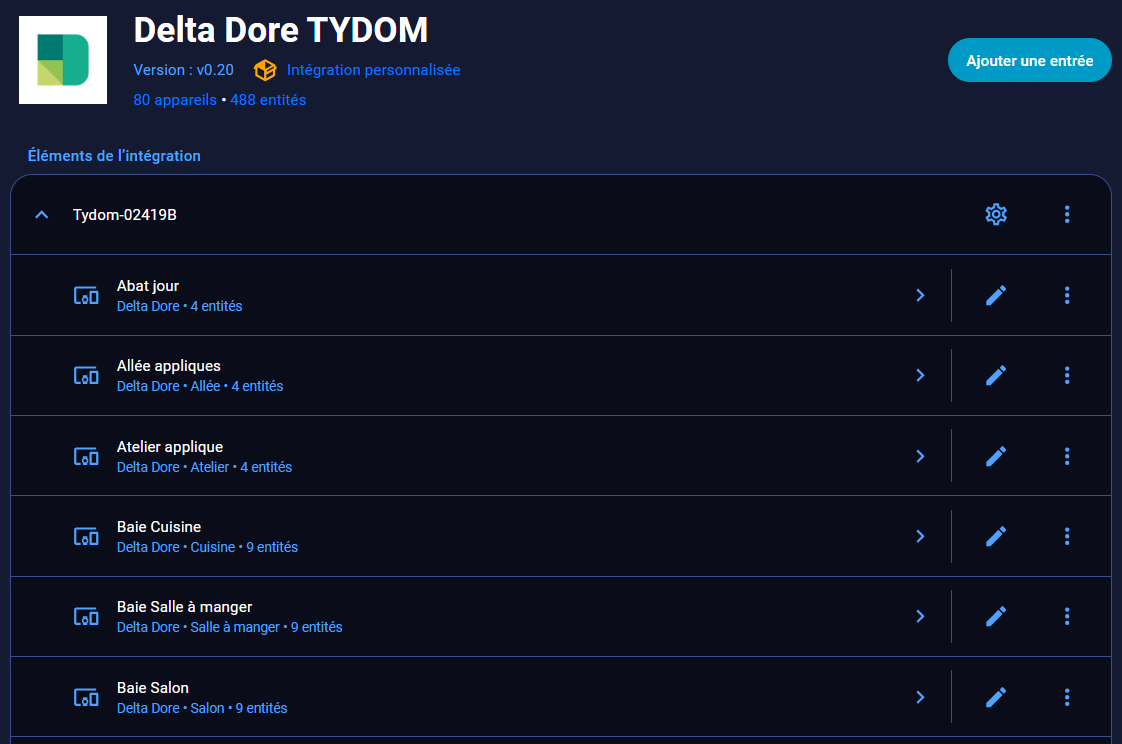Viewport: 1122px width, 744px height.
Task: Click the Tydom-02419B entry title
Action: [125, 215]
